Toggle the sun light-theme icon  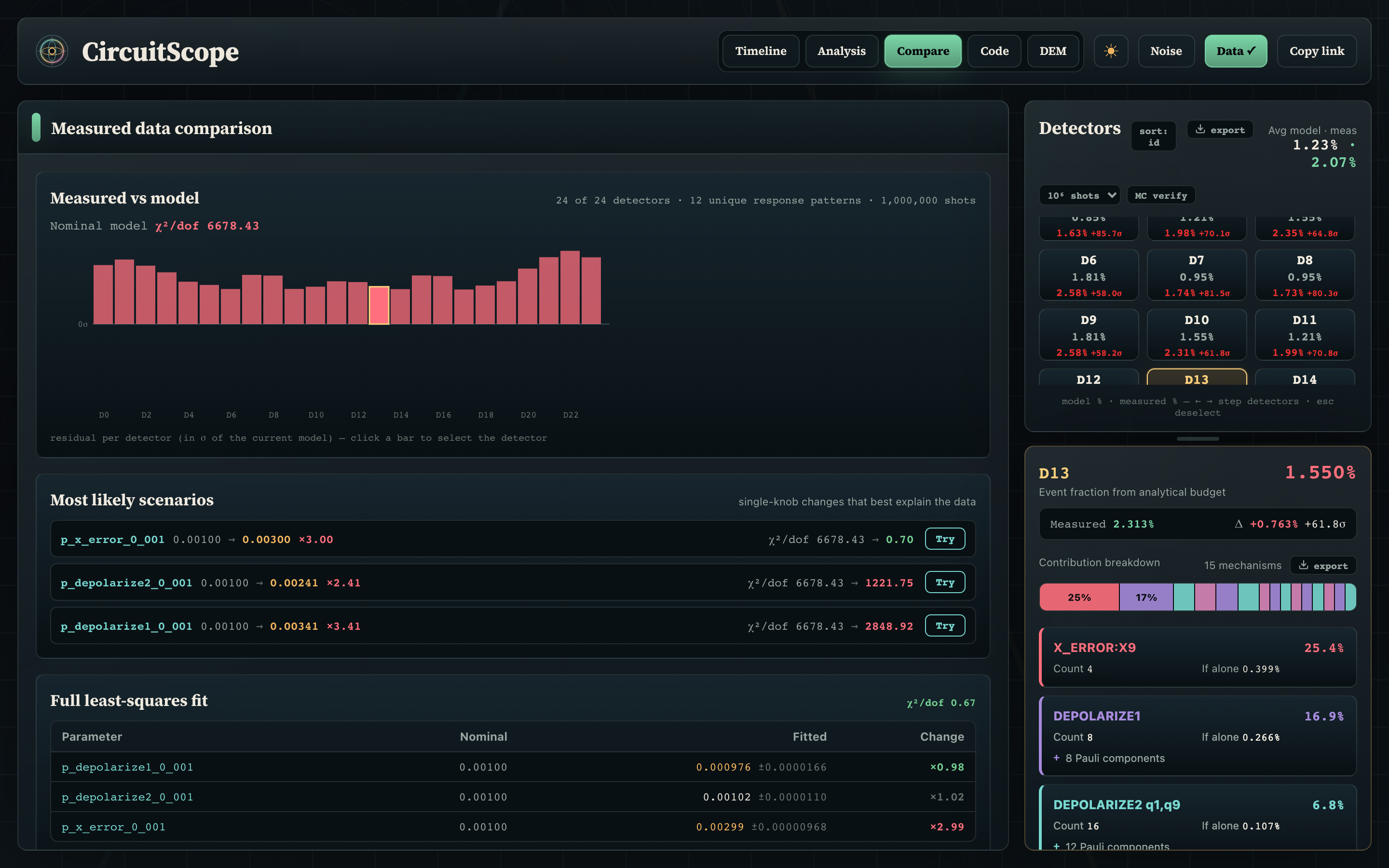pyautogui.click(x=1111, y=51)
